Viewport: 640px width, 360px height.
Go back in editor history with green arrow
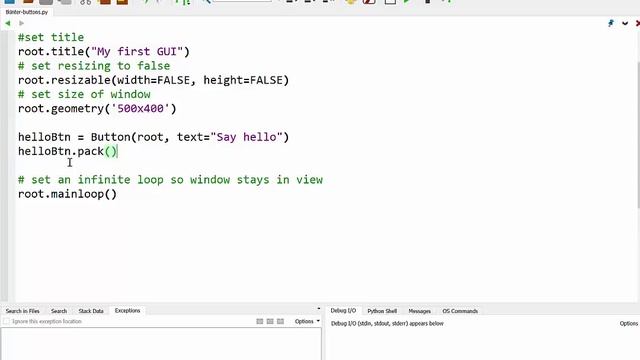coord(8,23)
